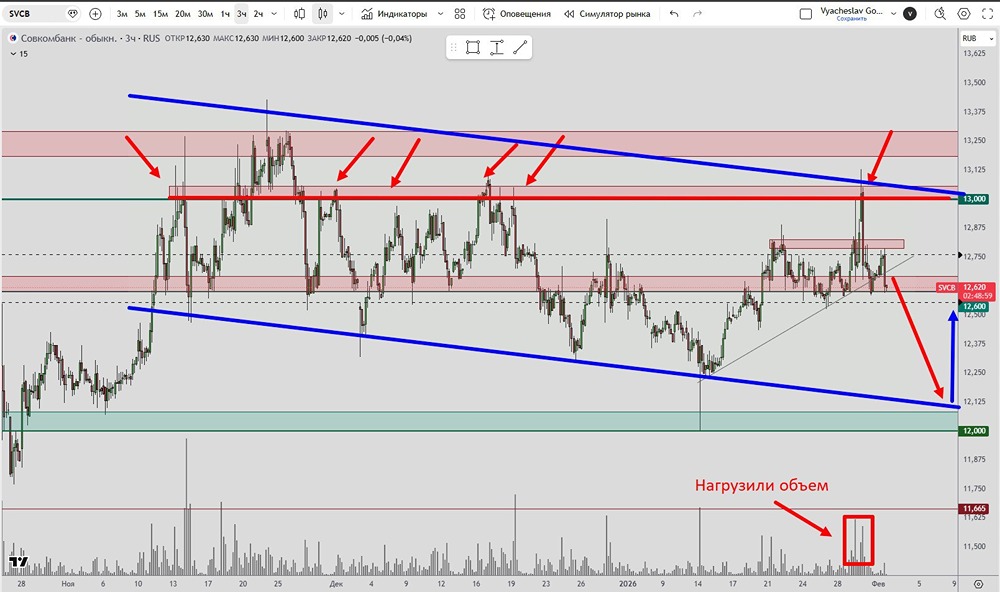Select the active 3ч timeframe
Screen dimensions: 1000x592
[x=242, y=13]
